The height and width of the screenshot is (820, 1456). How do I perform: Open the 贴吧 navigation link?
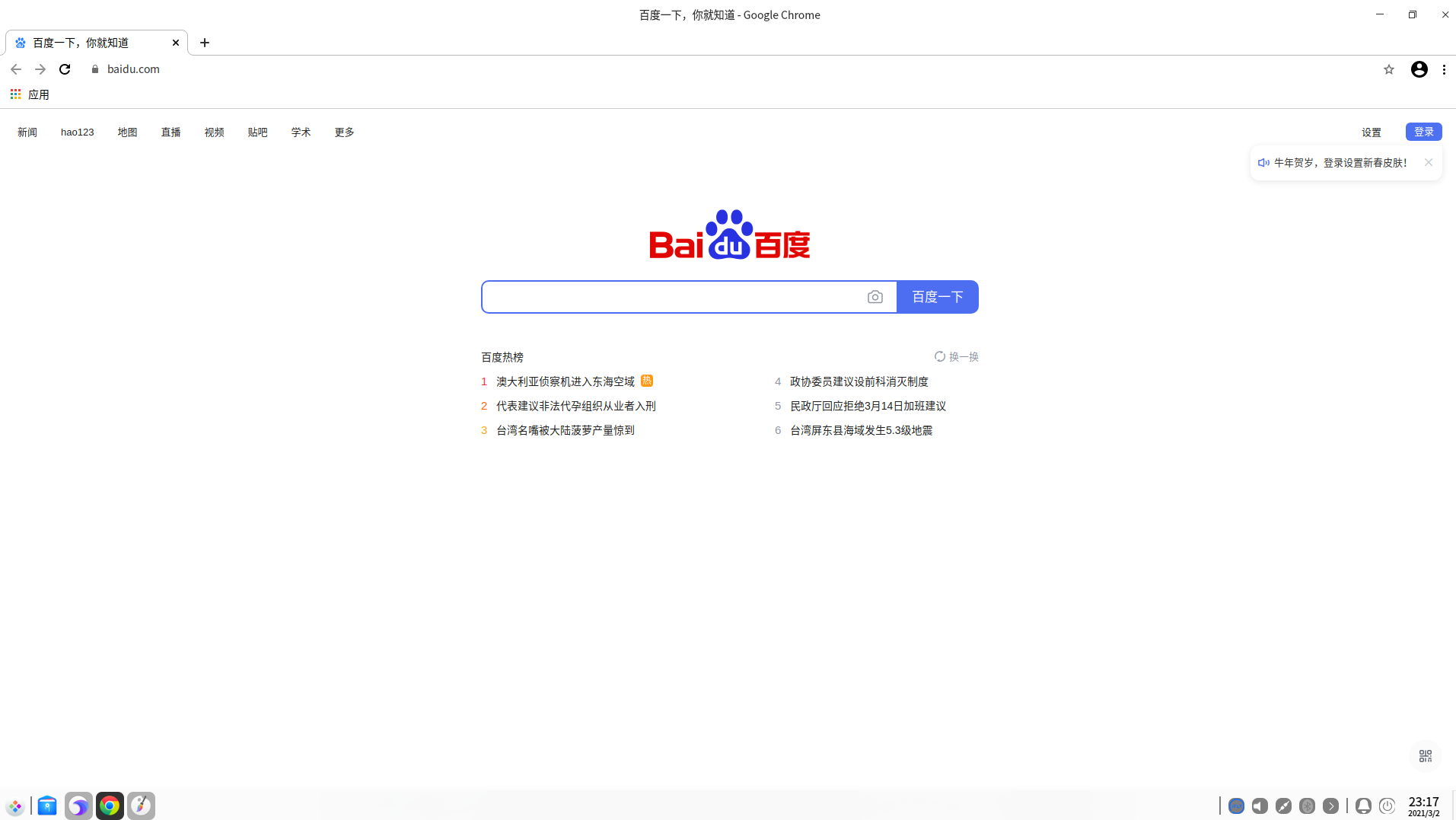tap(257, 132)
